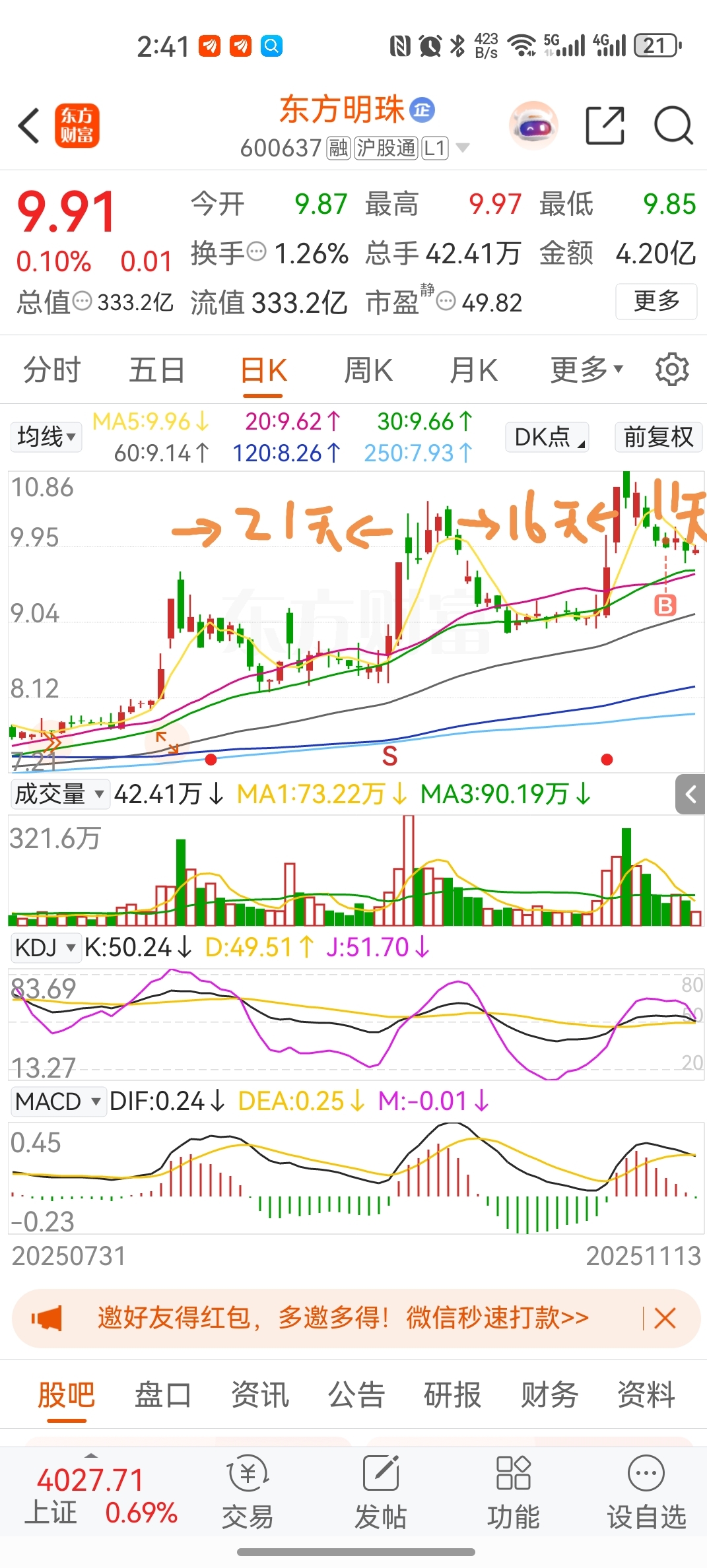This screenshot has height=1568, width=707.
Task: Open the 资讯 tab
Action: click(259, 1395)
